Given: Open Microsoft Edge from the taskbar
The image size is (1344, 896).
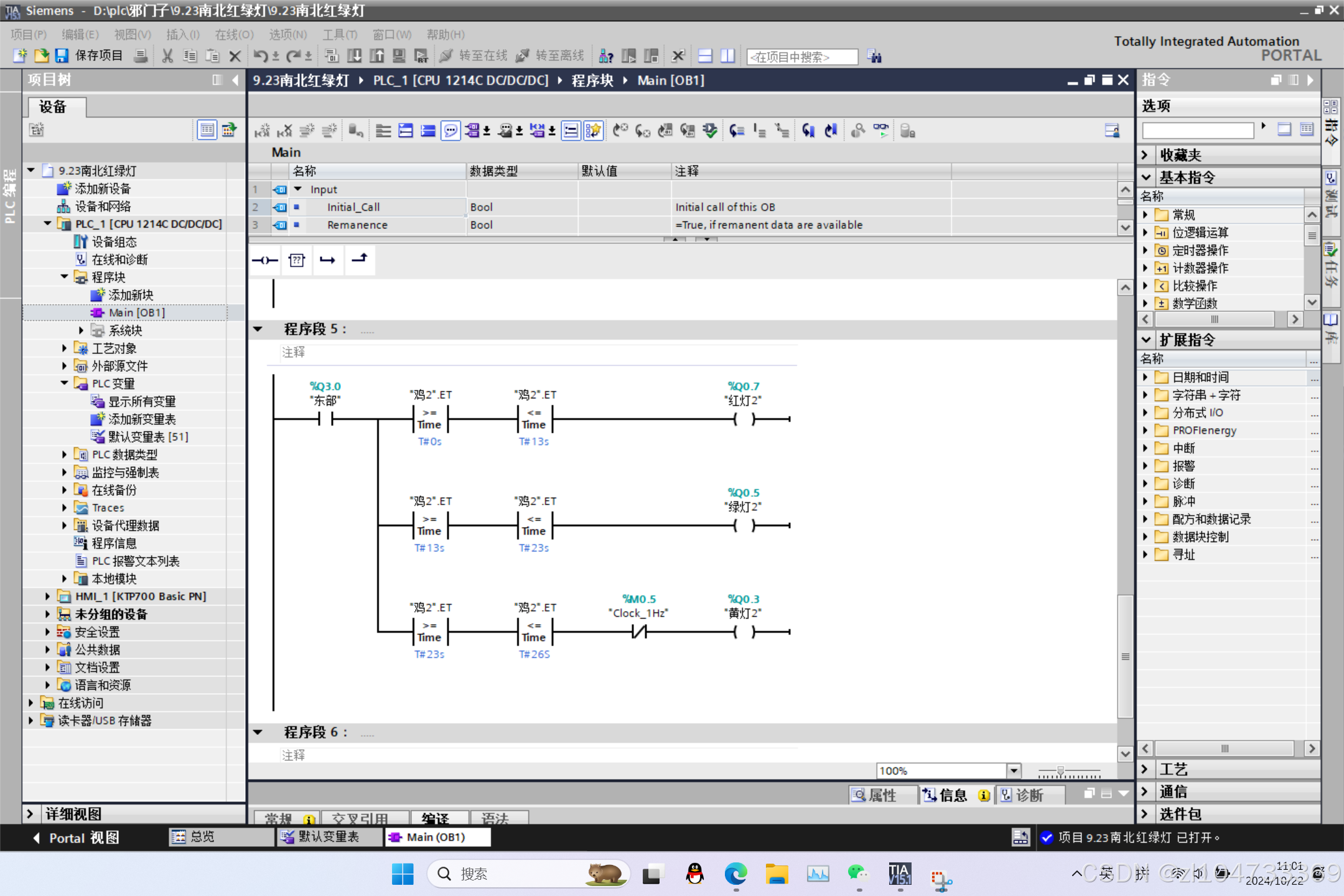Looking at the screenshot, I should pos(735,874).
